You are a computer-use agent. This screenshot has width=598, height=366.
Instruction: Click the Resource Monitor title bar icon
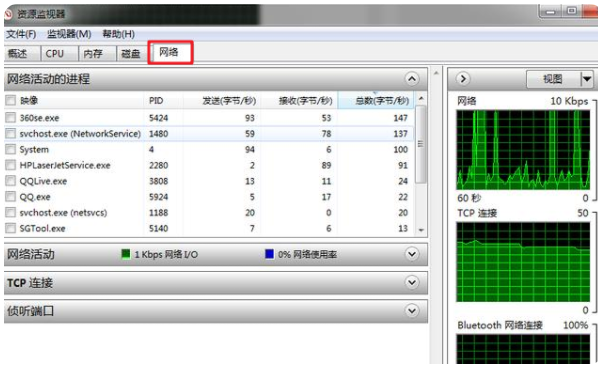tap(8, 14)
